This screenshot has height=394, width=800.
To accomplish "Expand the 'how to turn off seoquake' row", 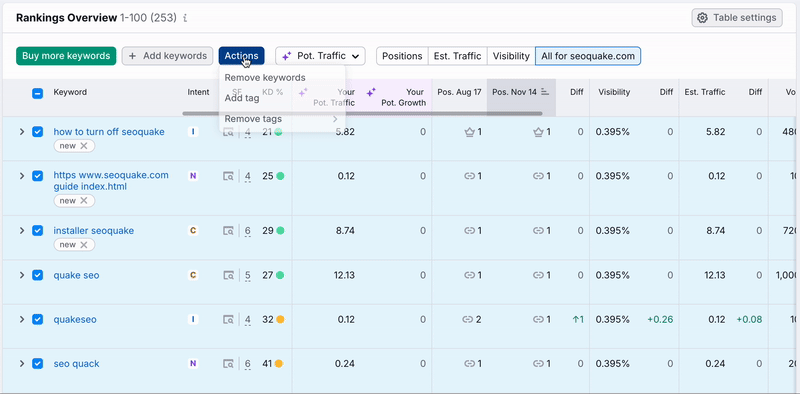I will (21, 132).
